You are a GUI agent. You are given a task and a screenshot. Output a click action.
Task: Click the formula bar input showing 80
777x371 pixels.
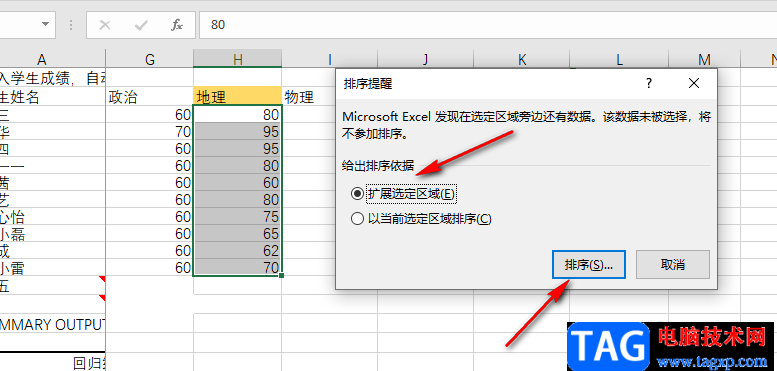pos(488,25)
